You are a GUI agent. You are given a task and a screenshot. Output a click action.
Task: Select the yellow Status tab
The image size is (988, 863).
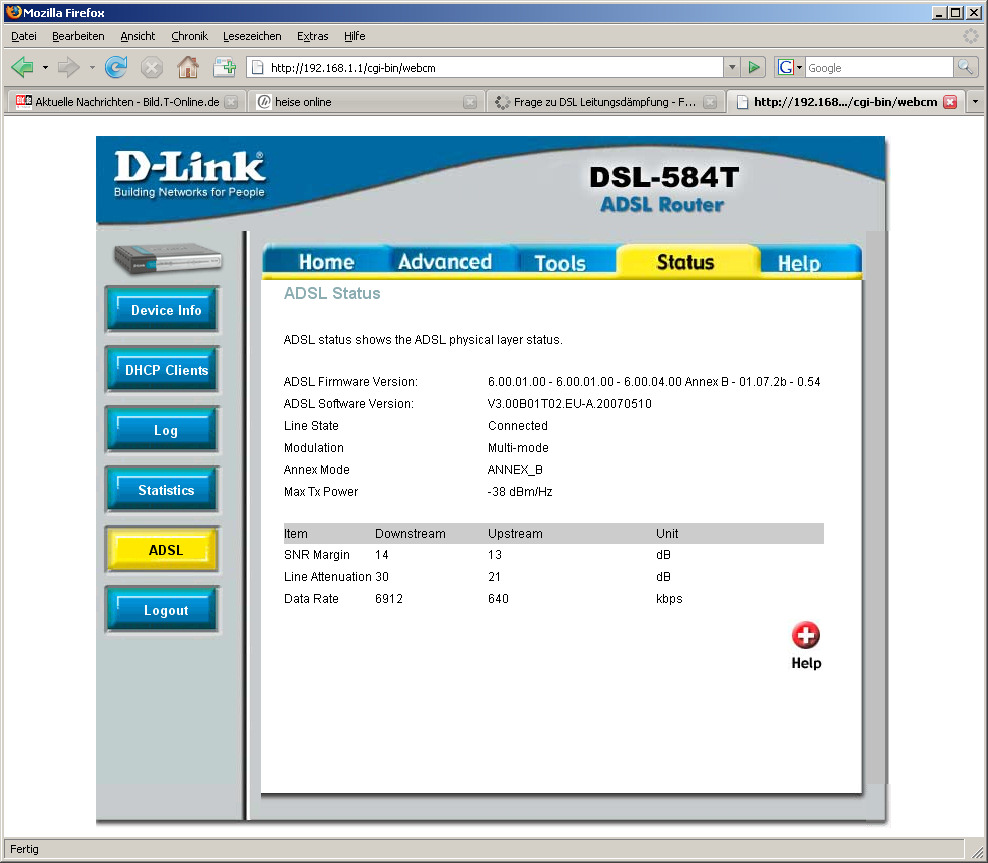[x=686, y=261]
